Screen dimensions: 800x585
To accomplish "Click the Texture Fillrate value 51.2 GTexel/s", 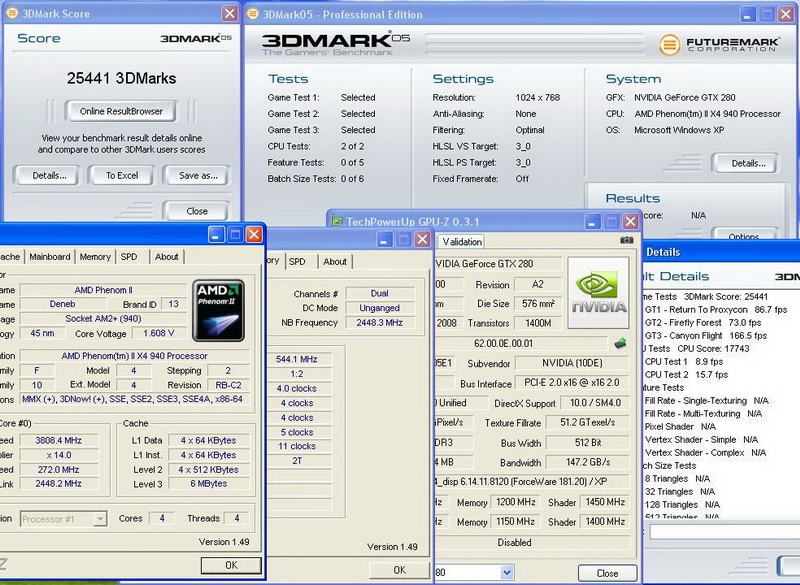I will pyautogui.click(x=587, y=422).
